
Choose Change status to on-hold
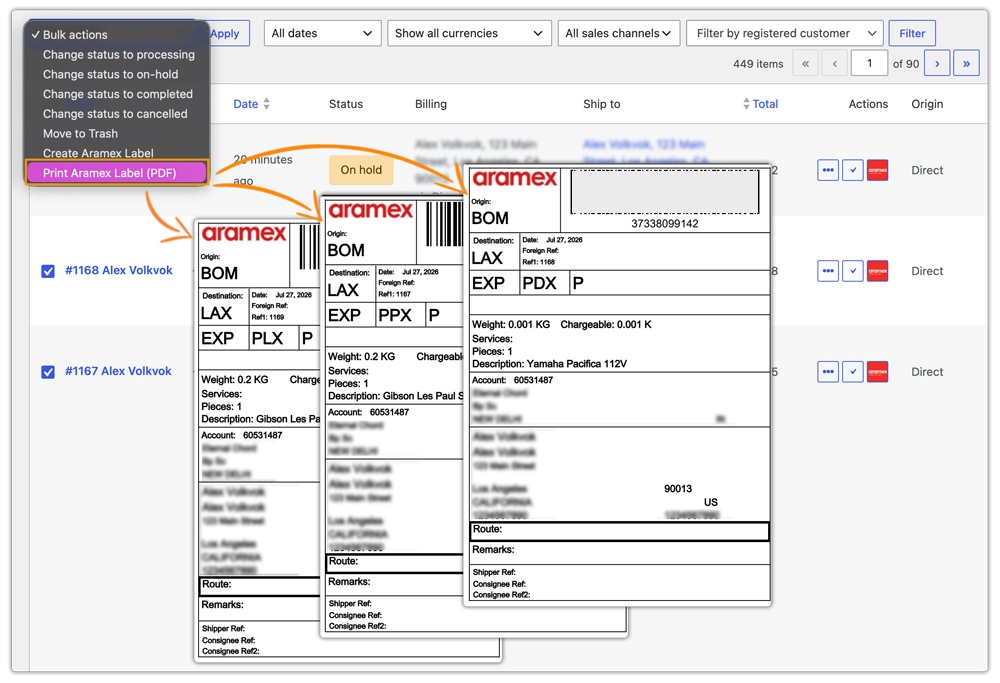click(x=111, y=74)
